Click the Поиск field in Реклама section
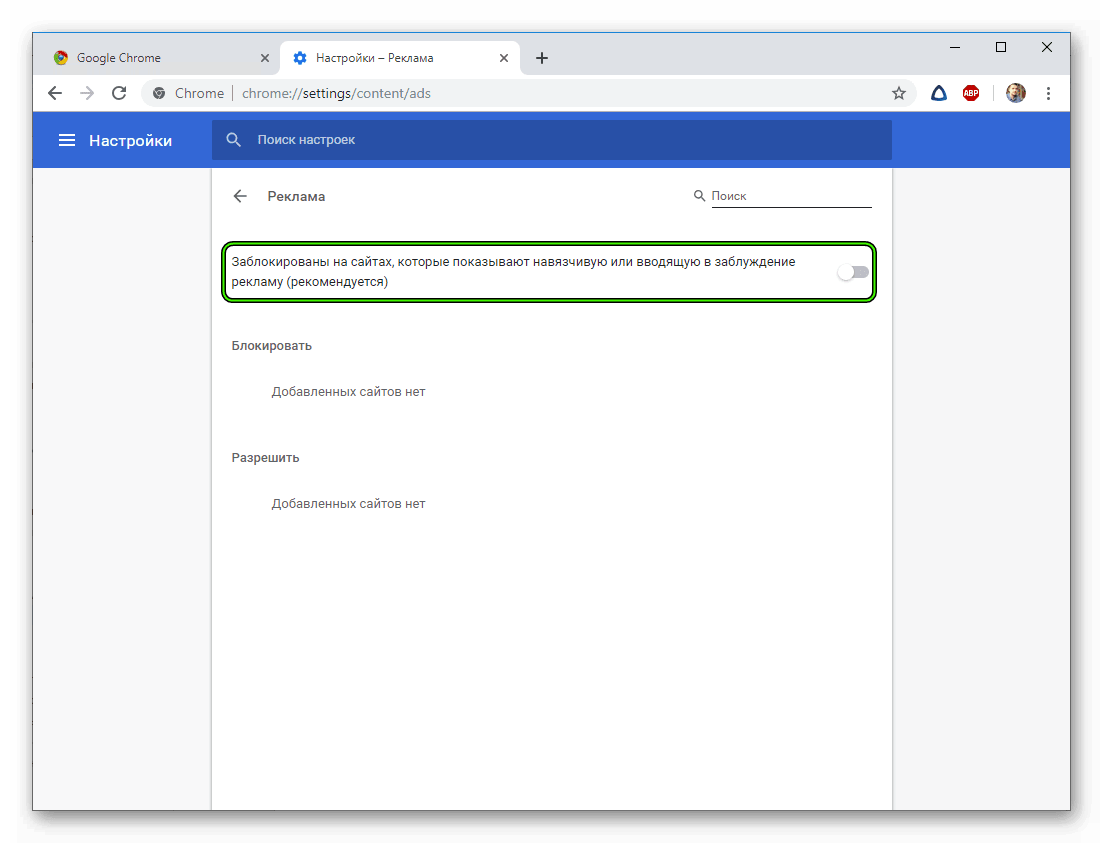 click(x=791, y=196)
